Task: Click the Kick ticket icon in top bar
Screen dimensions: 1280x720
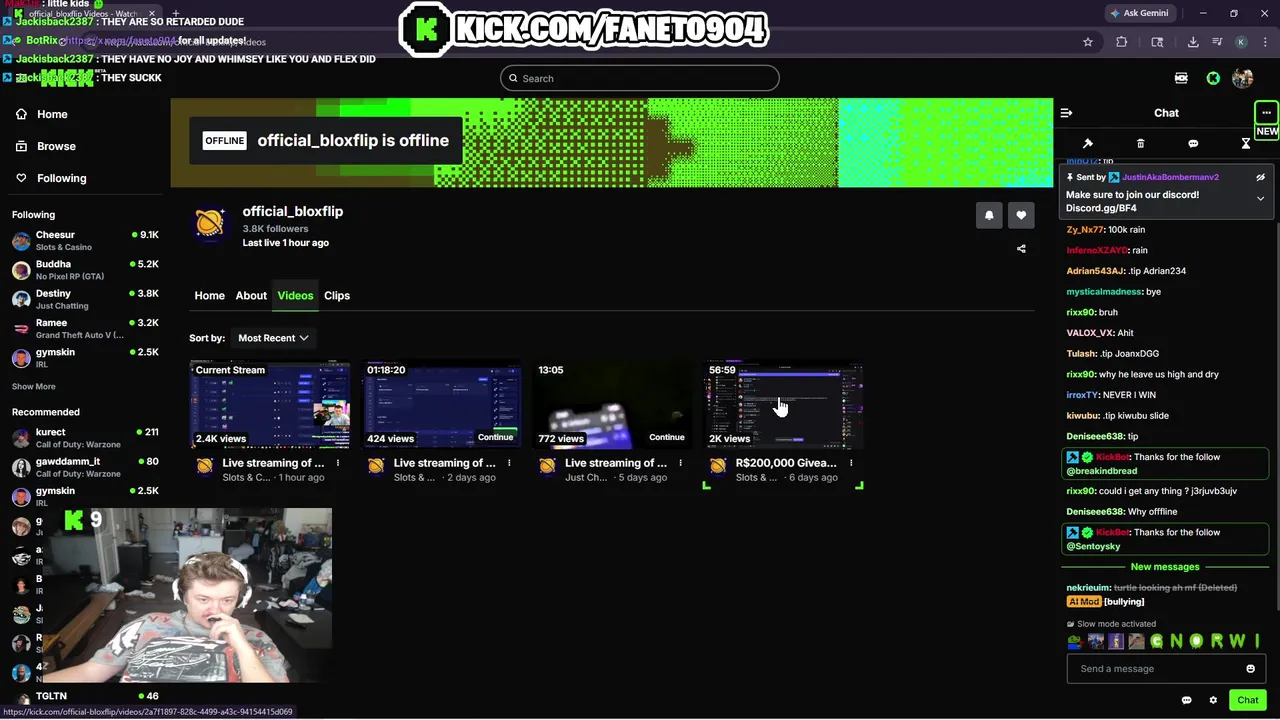Action: tap(1181, 78)
